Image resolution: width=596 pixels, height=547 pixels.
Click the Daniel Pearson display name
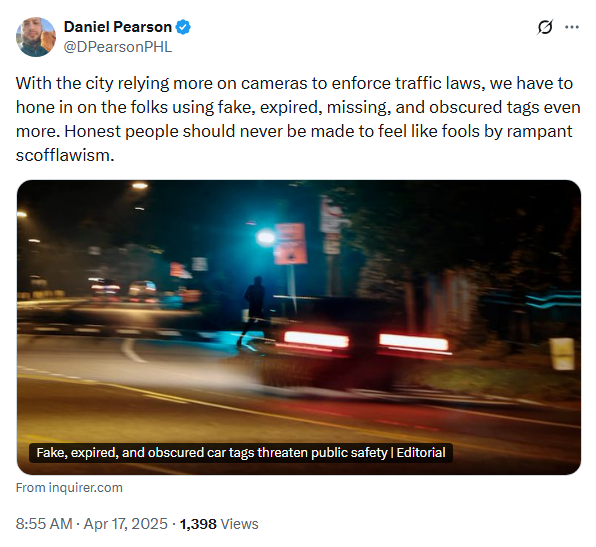118,27
